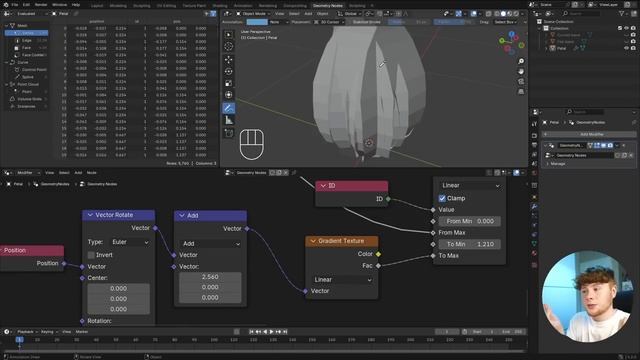Open the Object properties tab icon
Viewport: 640px width, 360px height.
tap(534, 197)
